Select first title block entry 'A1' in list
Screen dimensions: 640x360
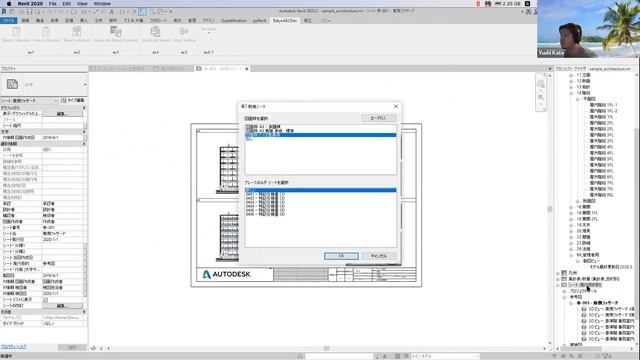(320, 127)
